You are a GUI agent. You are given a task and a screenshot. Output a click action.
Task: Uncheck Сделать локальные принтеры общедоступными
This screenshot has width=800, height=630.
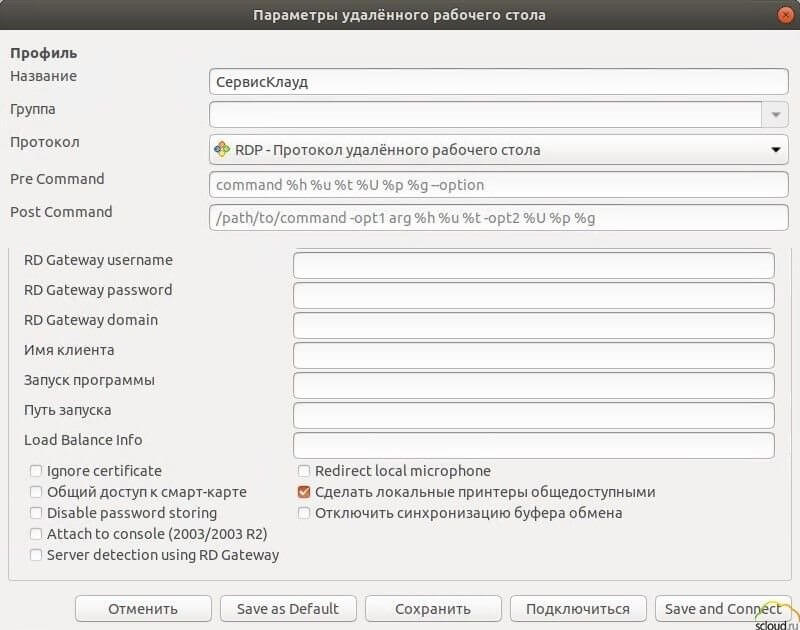(x=305, y=492)
